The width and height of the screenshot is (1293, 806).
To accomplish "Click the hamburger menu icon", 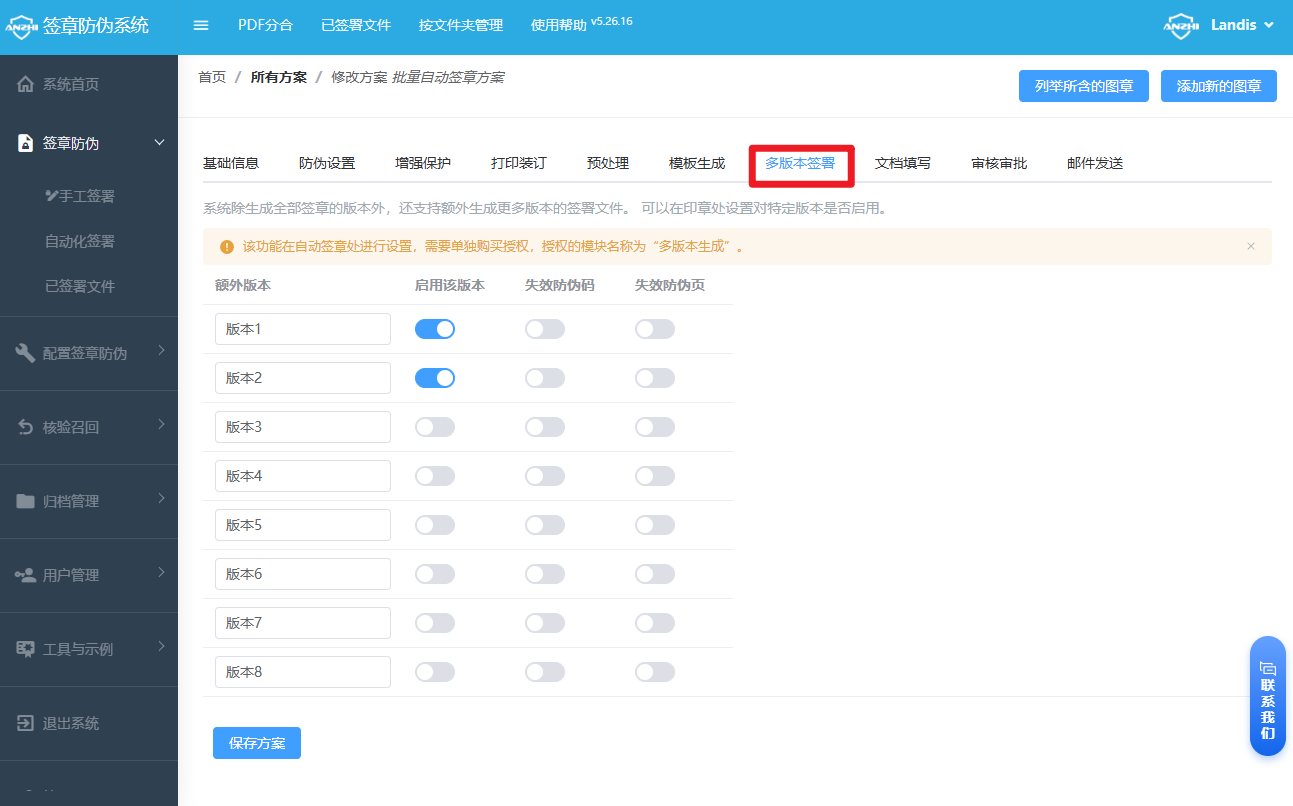I will [200, 25].
